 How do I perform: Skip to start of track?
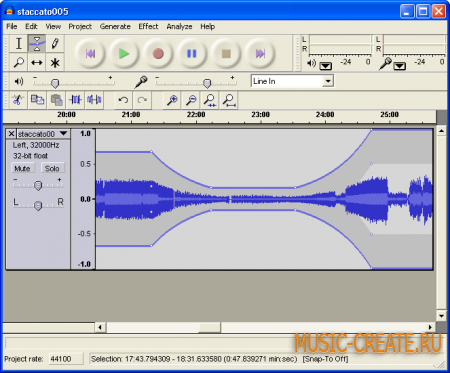click(90, 53)
